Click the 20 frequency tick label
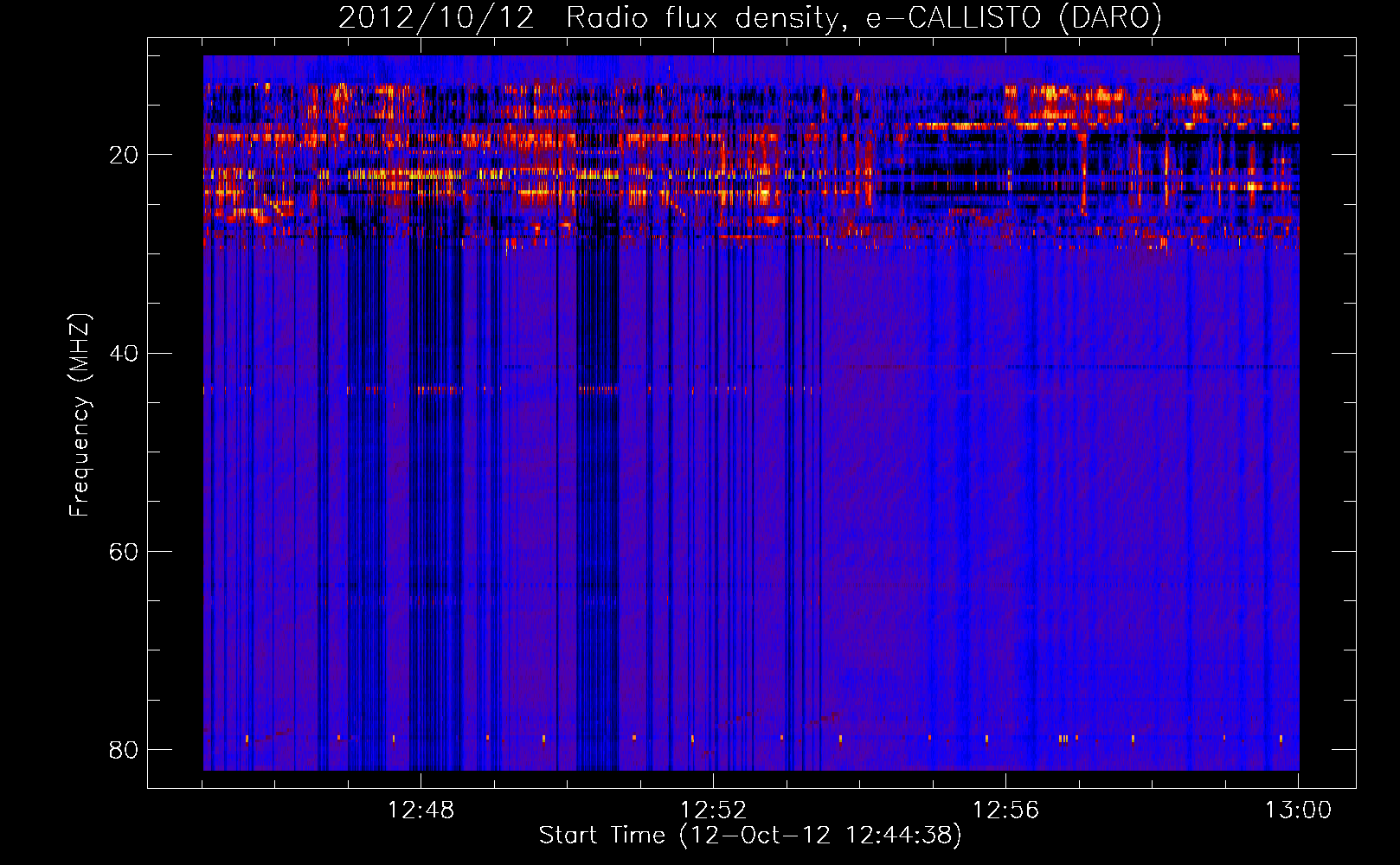 [x=124, y=155]
